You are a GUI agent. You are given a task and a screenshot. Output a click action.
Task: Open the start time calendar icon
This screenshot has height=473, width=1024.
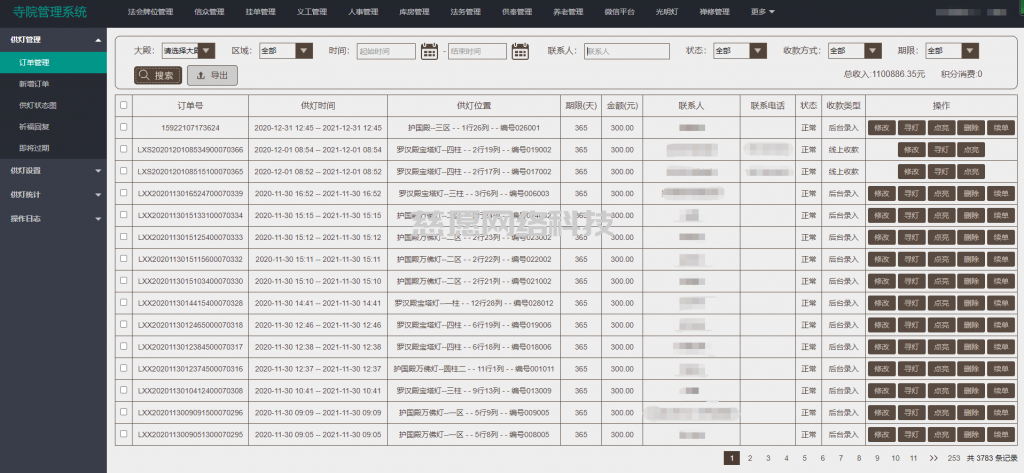(430, 51)
